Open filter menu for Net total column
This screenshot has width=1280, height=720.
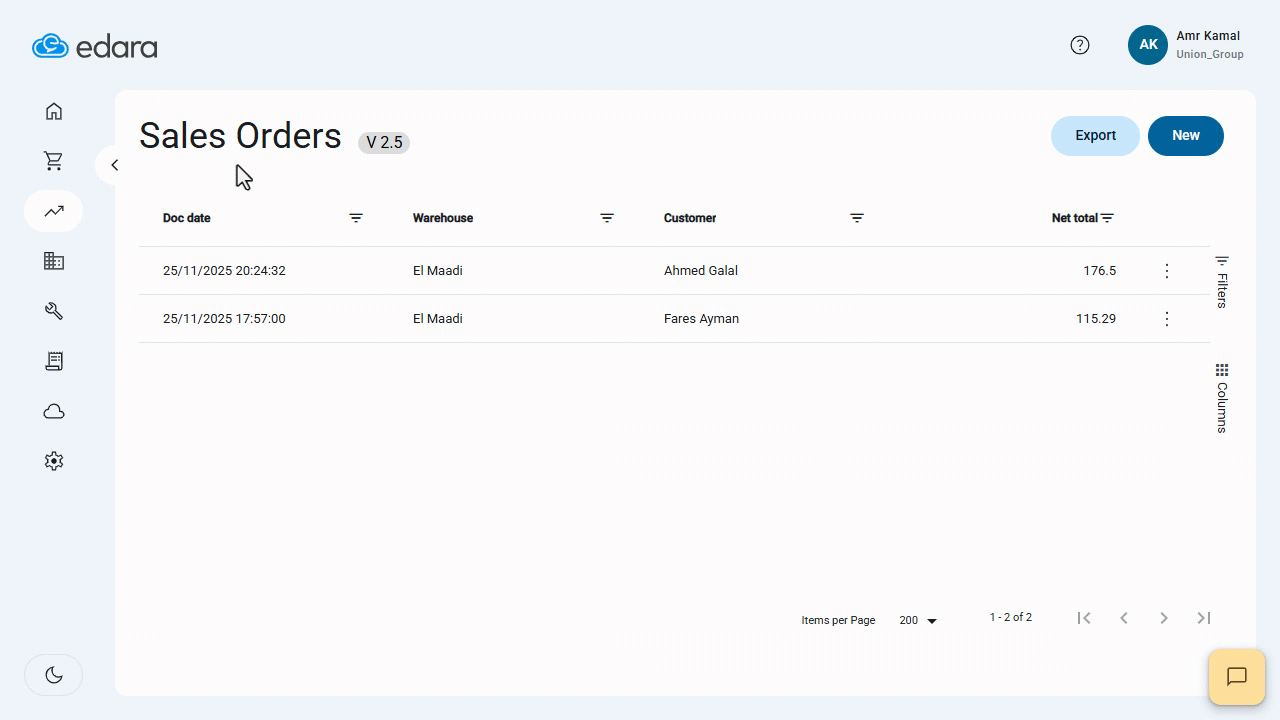[1107, 218]
